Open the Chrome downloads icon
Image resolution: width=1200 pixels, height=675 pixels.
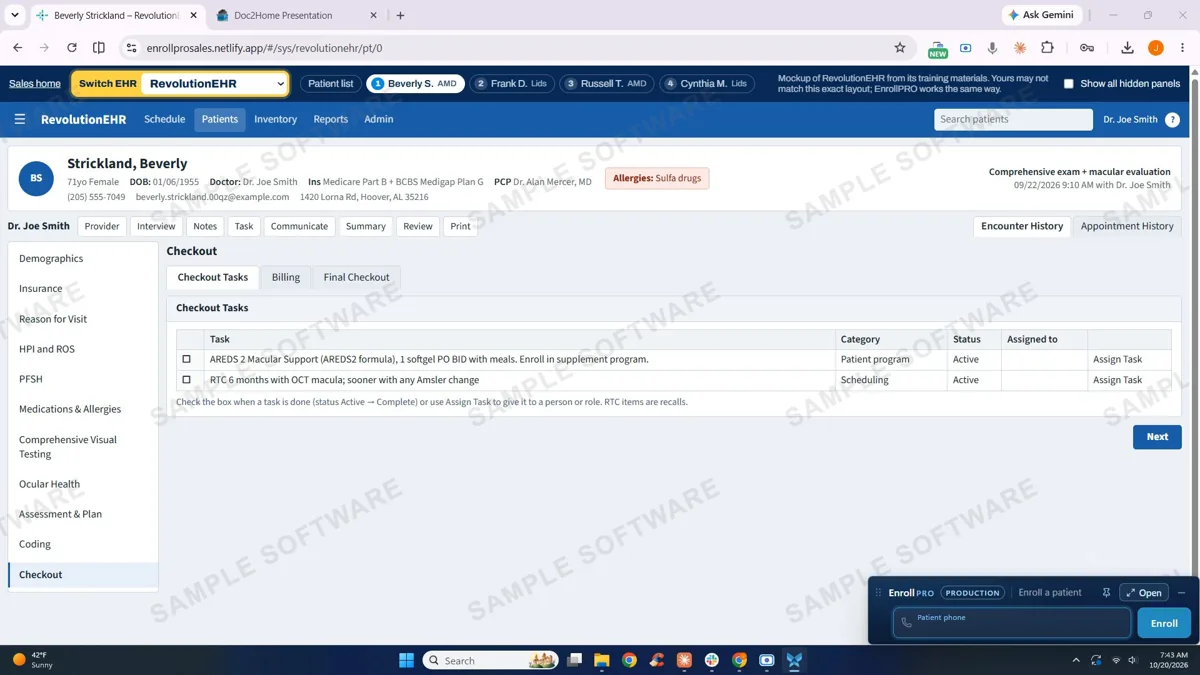click(x=1127, y=48)
